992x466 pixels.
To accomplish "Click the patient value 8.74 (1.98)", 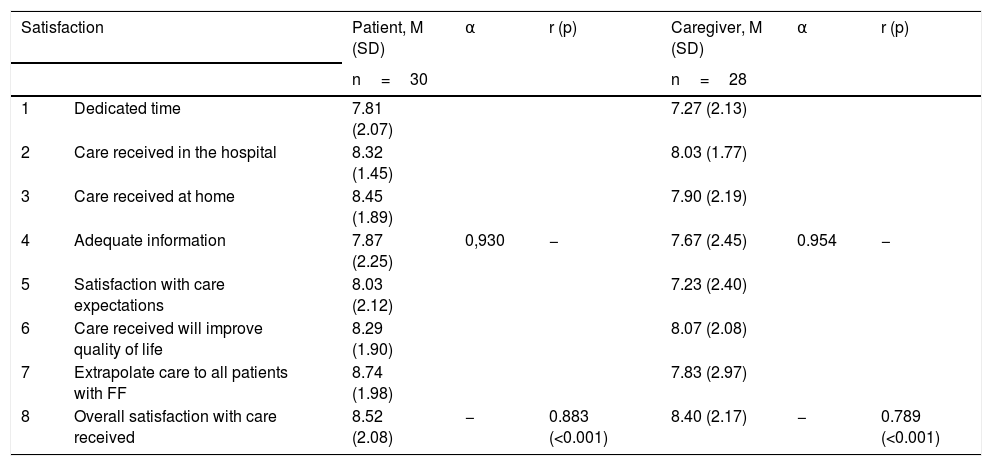I will click(361, 381).
